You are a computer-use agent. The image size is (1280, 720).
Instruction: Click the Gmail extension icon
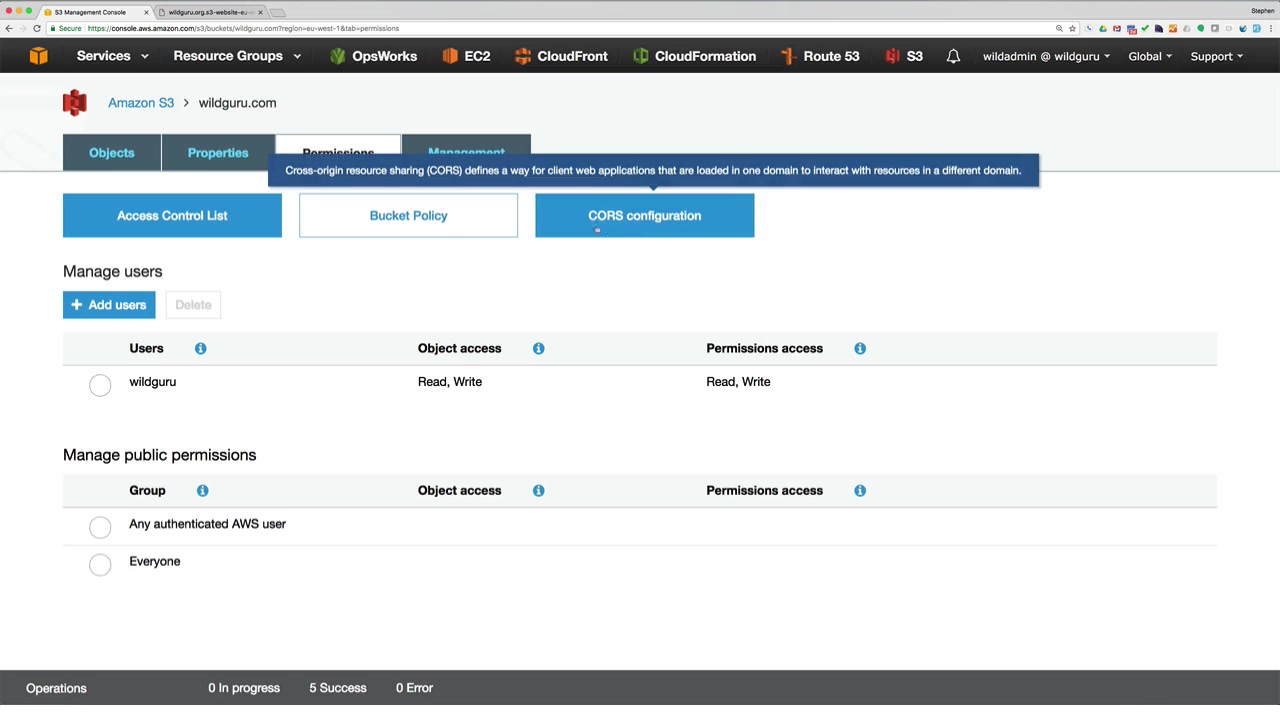[1117, 28]
